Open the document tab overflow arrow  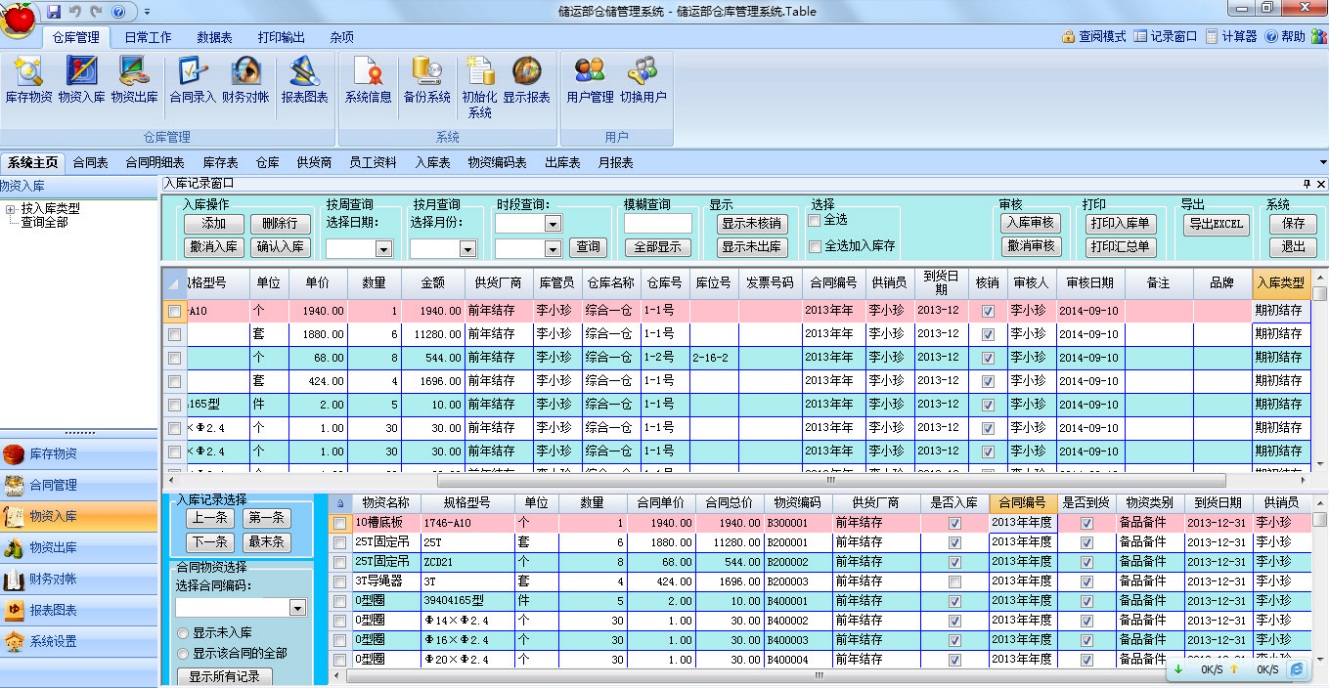pyautogui.click(x=1322, y=163)
